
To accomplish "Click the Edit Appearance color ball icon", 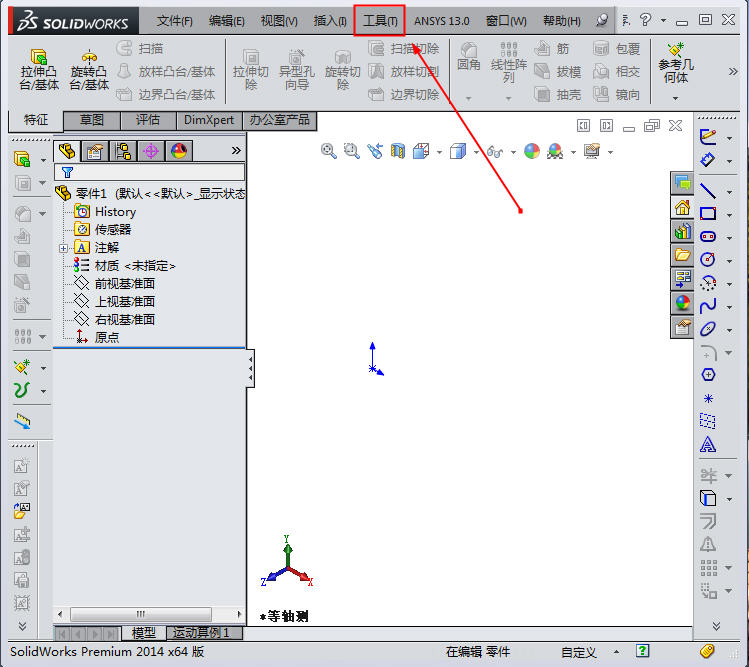I will click(x=531, y=151).
